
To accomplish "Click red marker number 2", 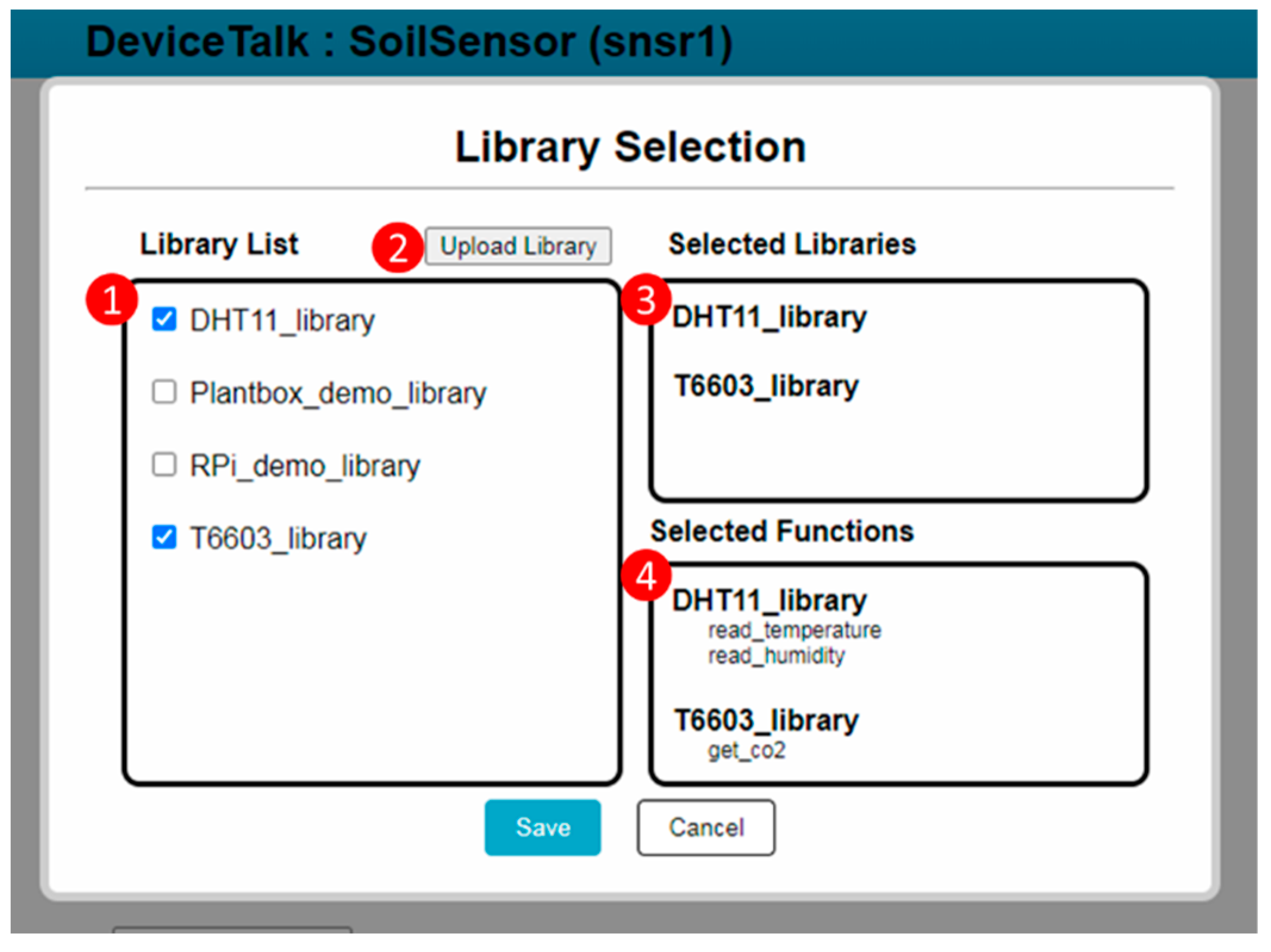I will (x=397, y=247).
